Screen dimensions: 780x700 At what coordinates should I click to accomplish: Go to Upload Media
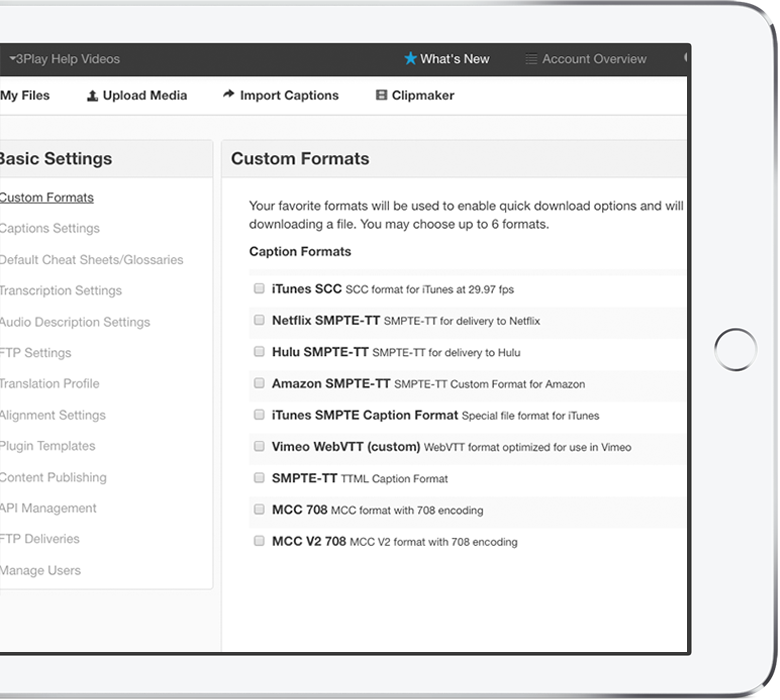[x=137, y=96]
